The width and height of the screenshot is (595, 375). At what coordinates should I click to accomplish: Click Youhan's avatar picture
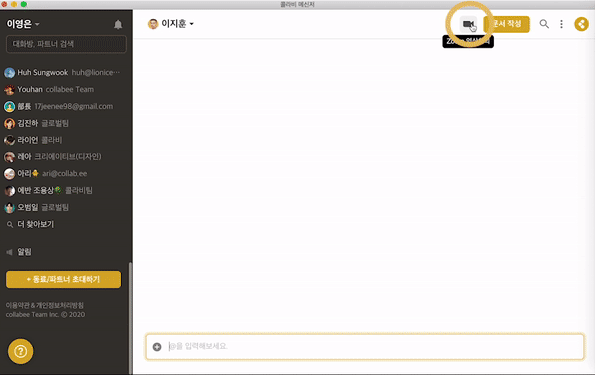pyautogui.click(x=9, y=90)
